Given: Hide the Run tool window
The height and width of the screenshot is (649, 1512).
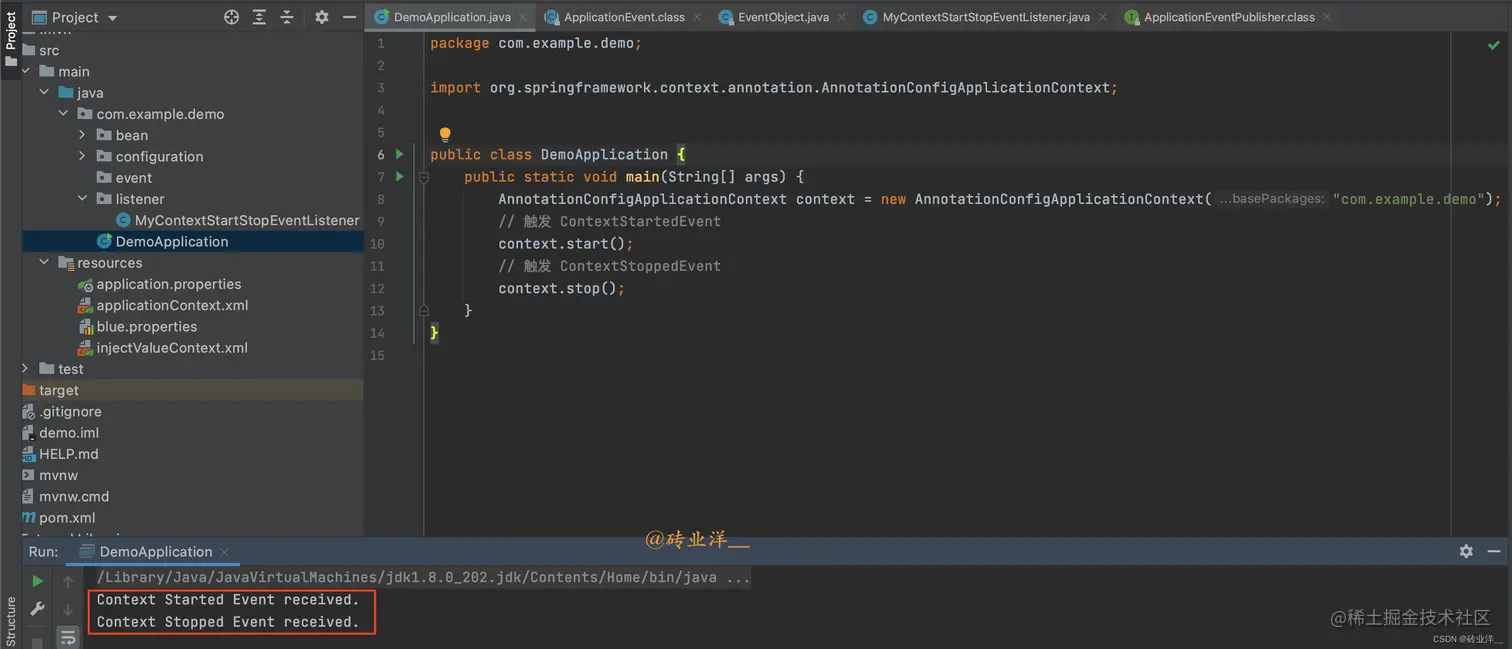Looking at the screenshot, I should pyautogui.click(x=1494, y=551).
